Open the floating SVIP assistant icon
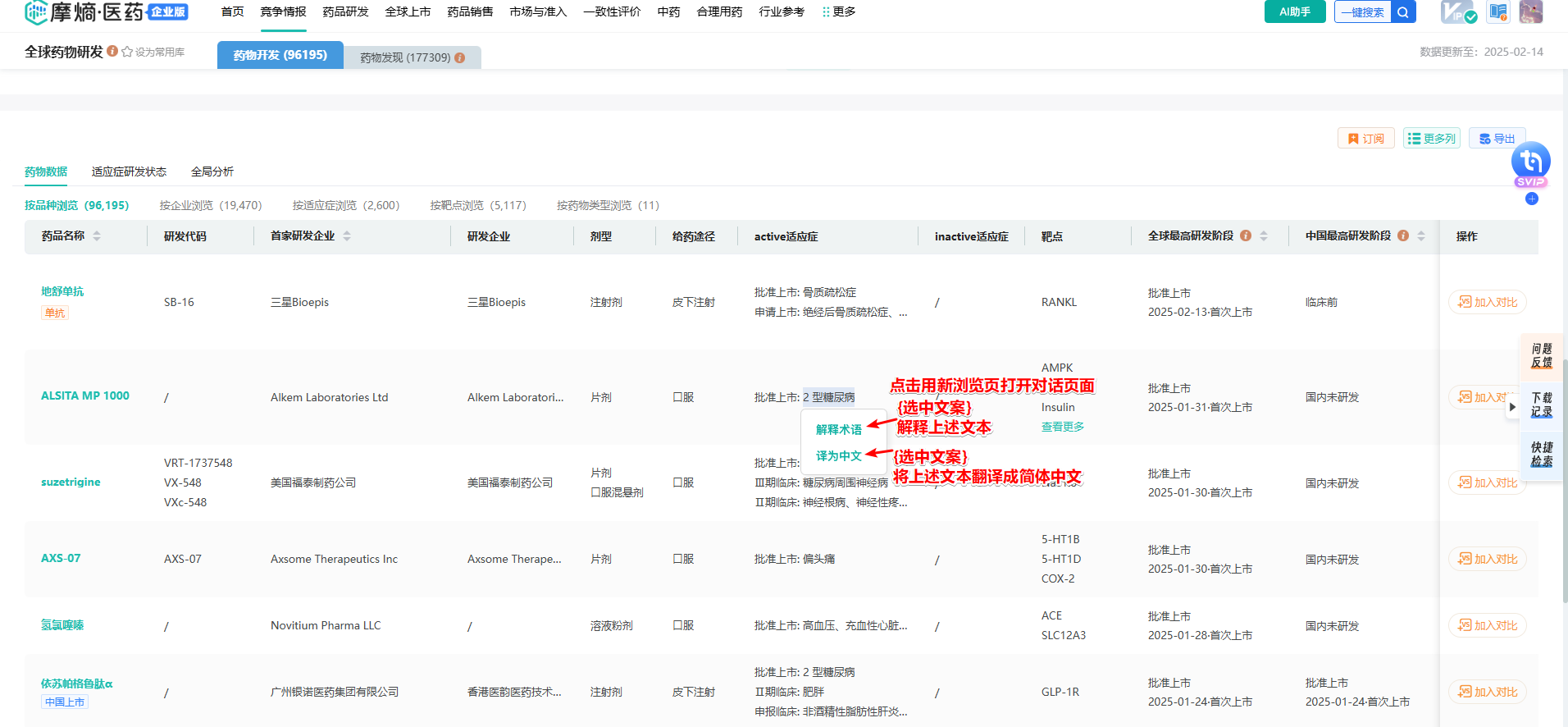Viewport: 1568px width, 727px height. 1530,162
